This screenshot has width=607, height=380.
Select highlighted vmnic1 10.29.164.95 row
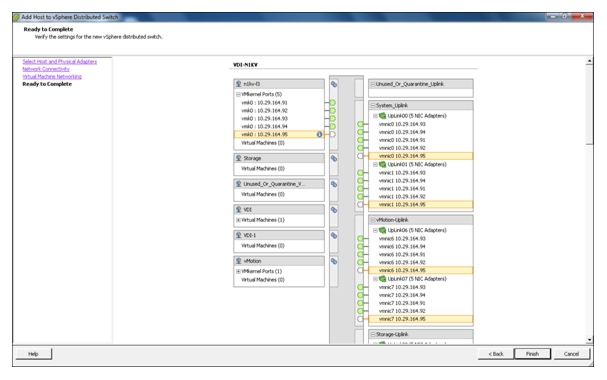[x=420, y=204]
